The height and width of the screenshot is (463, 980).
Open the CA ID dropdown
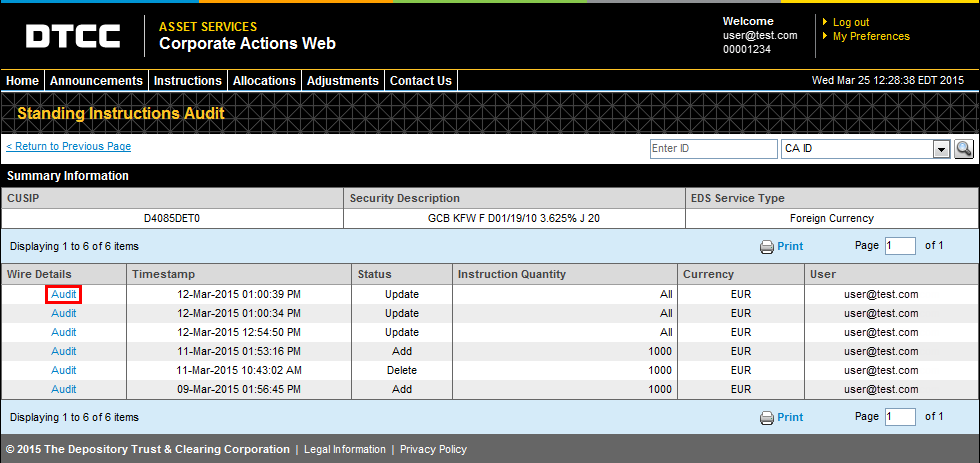pos(940,149)
